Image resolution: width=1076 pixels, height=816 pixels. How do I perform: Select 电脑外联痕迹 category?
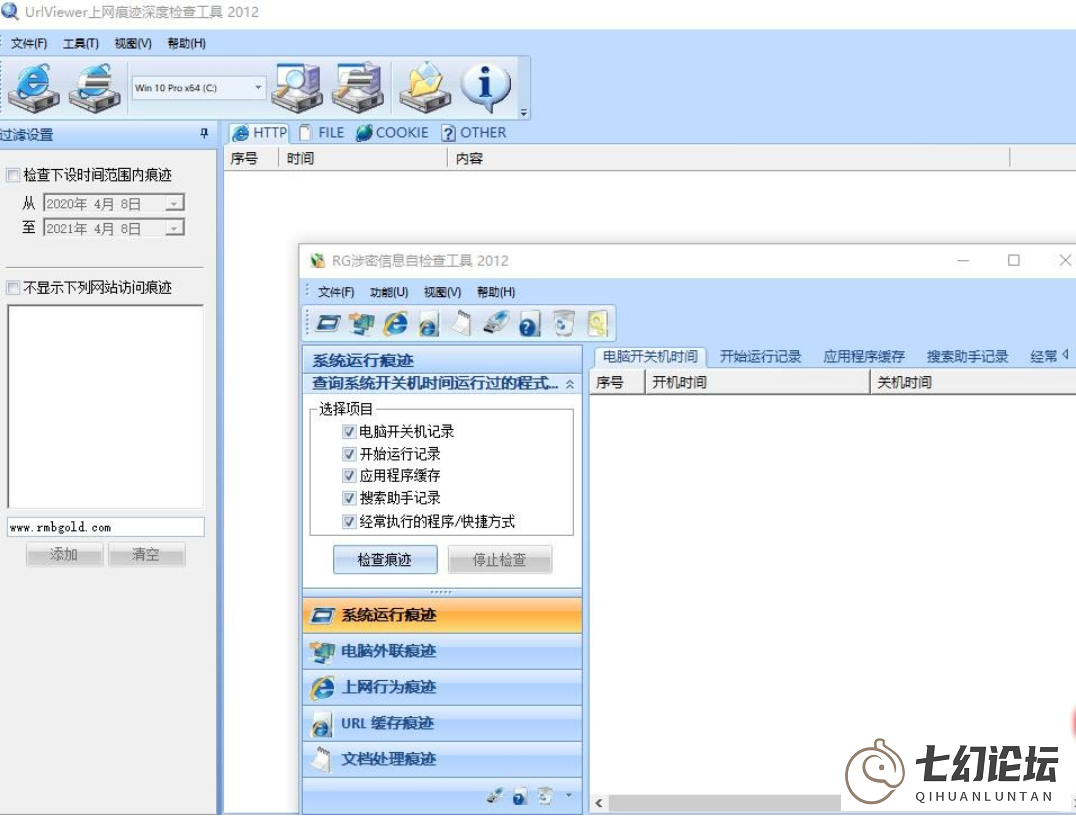(442, 651)
